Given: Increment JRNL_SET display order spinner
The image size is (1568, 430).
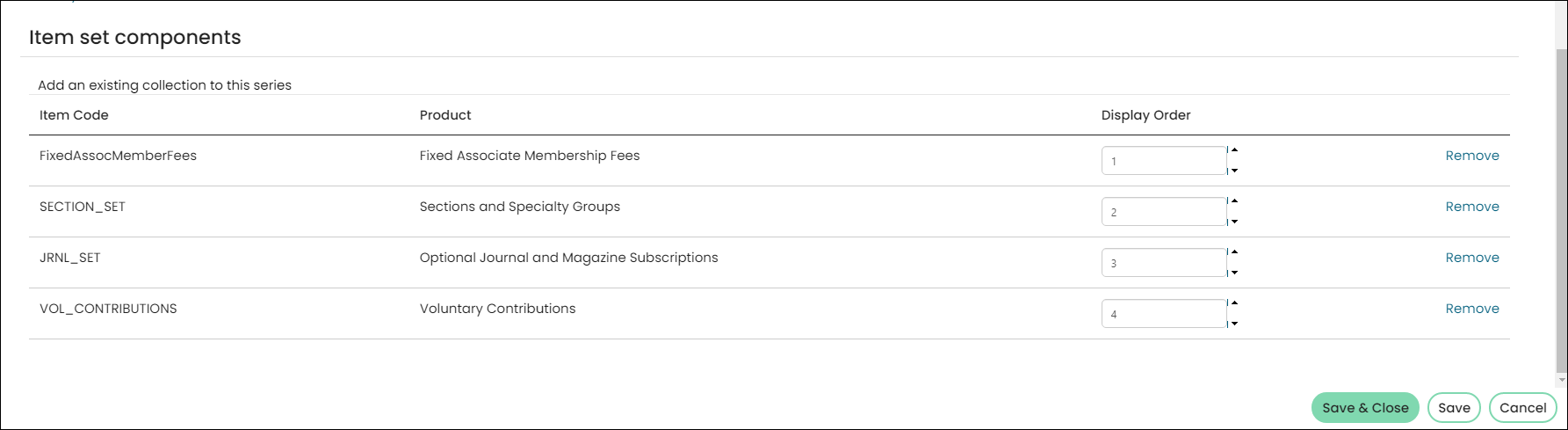Looking at the screenshot, I should tap(1233, 252).
